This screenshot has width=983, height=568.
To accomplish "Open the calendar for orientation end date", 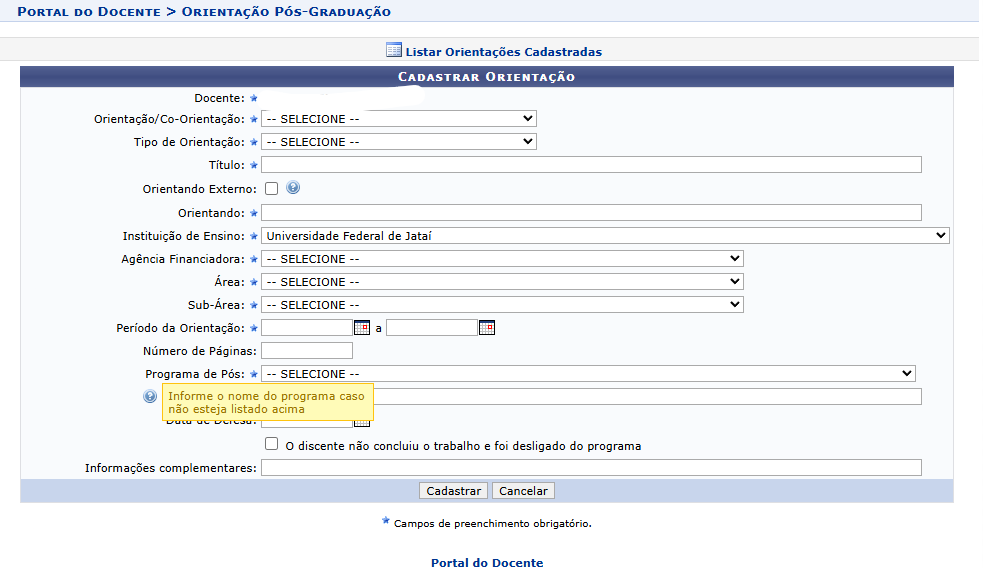I will point(487,328).
